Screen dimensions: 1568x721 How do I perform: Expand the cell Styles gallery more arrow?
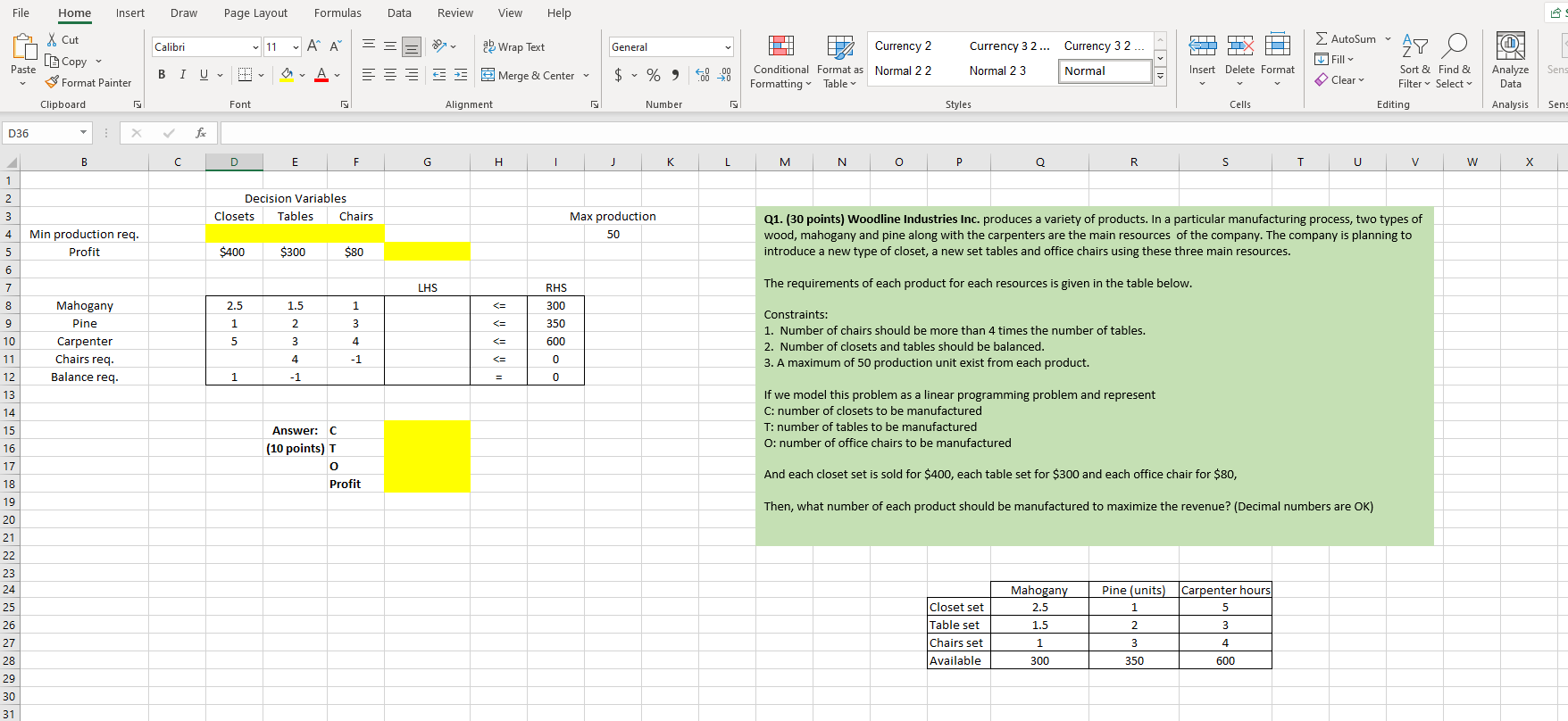click(1160, 78)
